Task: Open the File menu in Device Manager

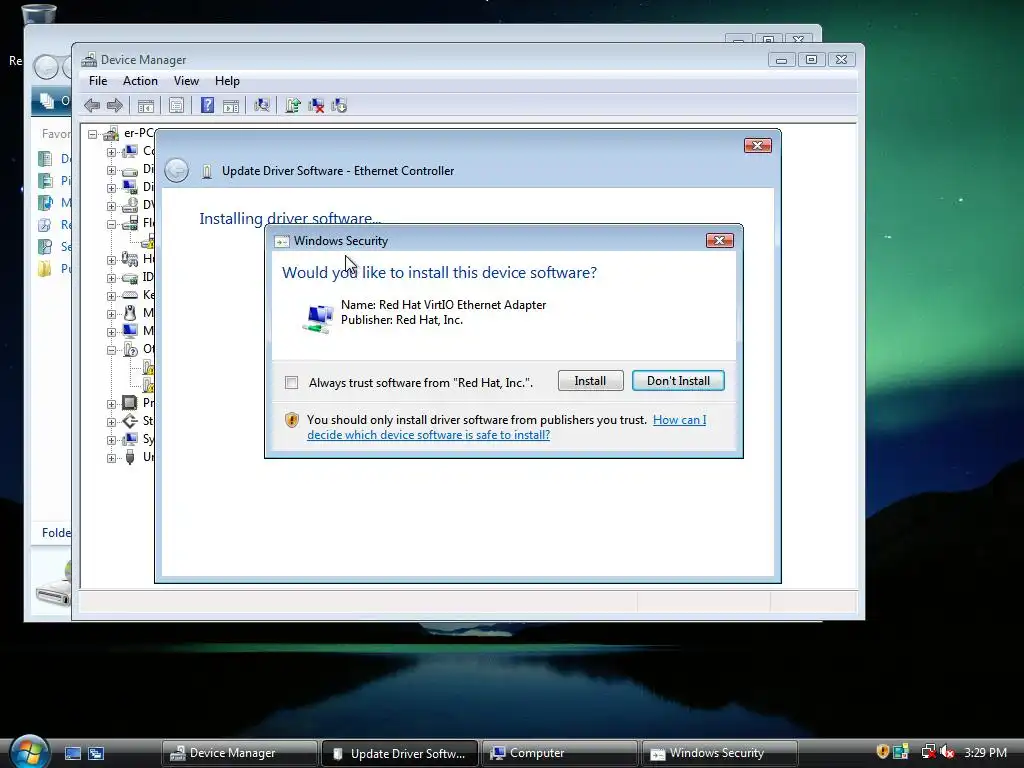Action: click(x=98, y=81)
